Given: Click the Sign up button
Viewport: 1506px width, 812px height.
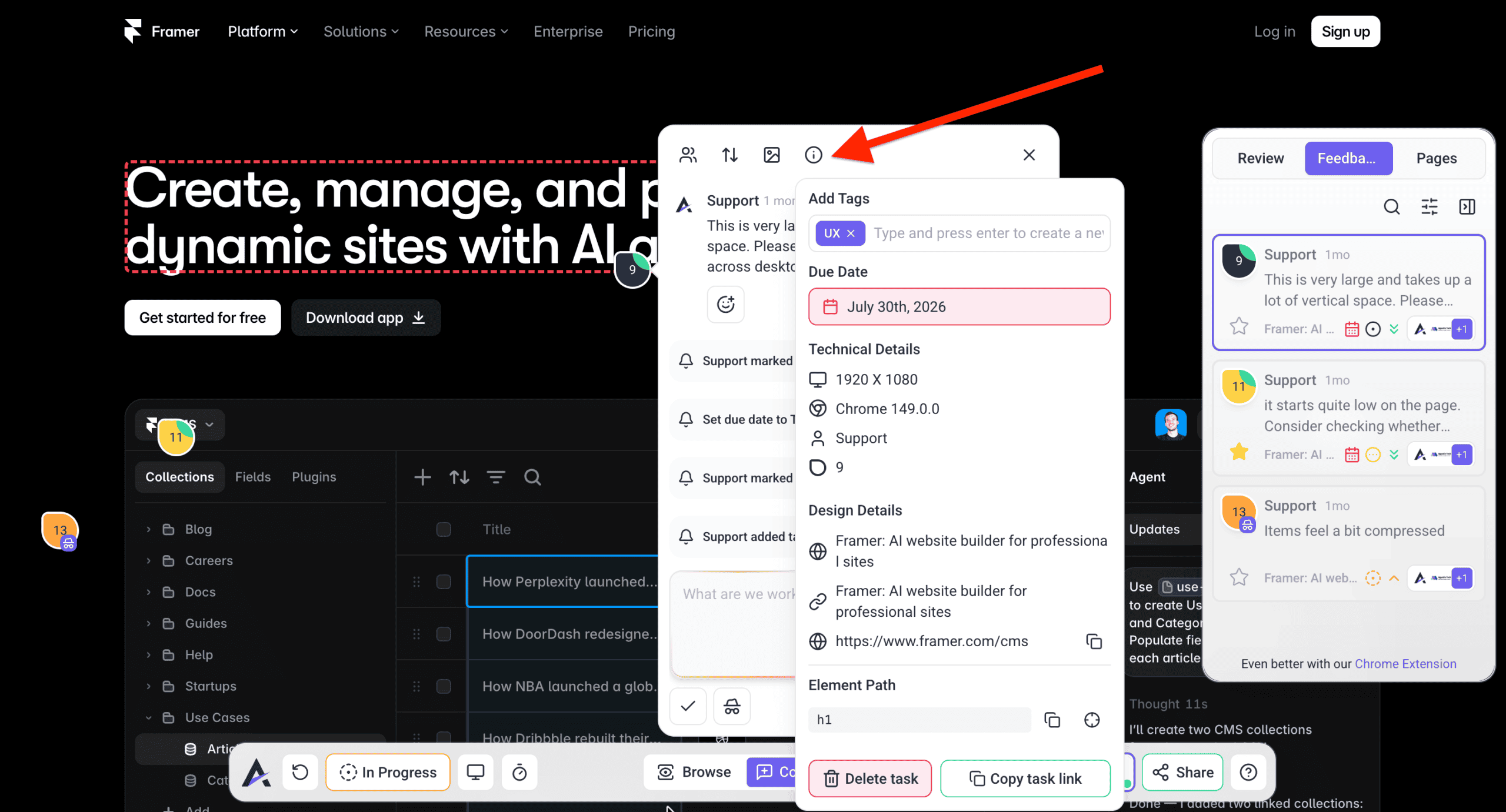Looking at the screenshot, I should (x=1345, y=31).
